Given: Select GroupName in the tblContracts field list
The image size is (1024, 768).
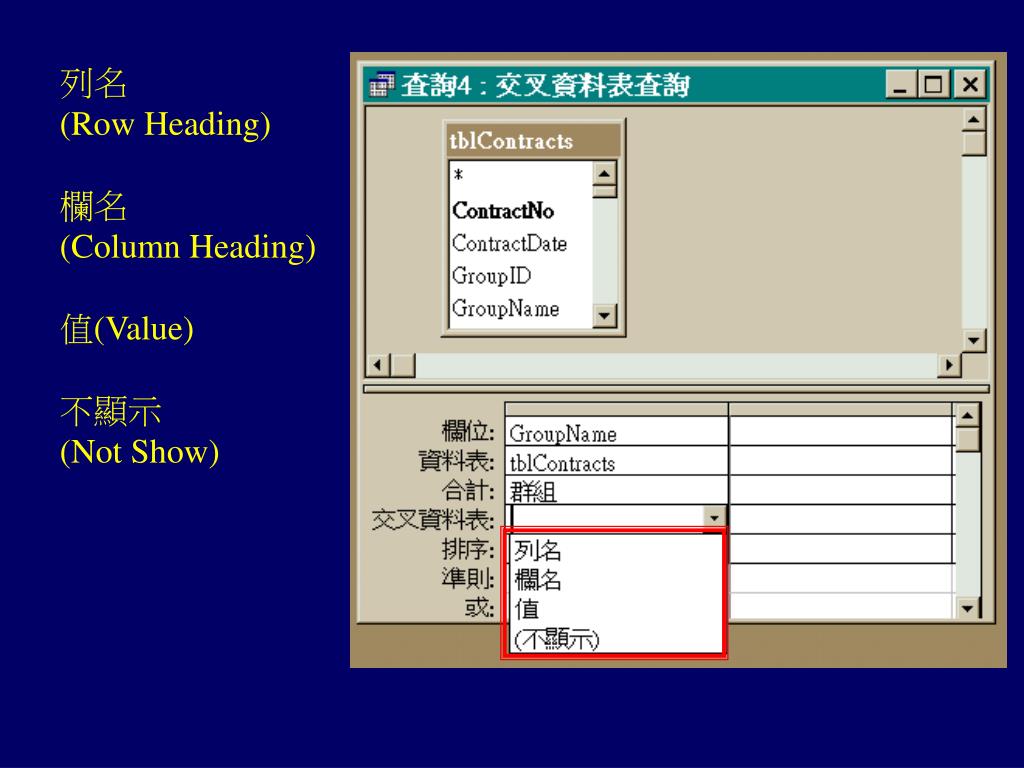Looking at the screenshot, I should click(x=505, y=308).
